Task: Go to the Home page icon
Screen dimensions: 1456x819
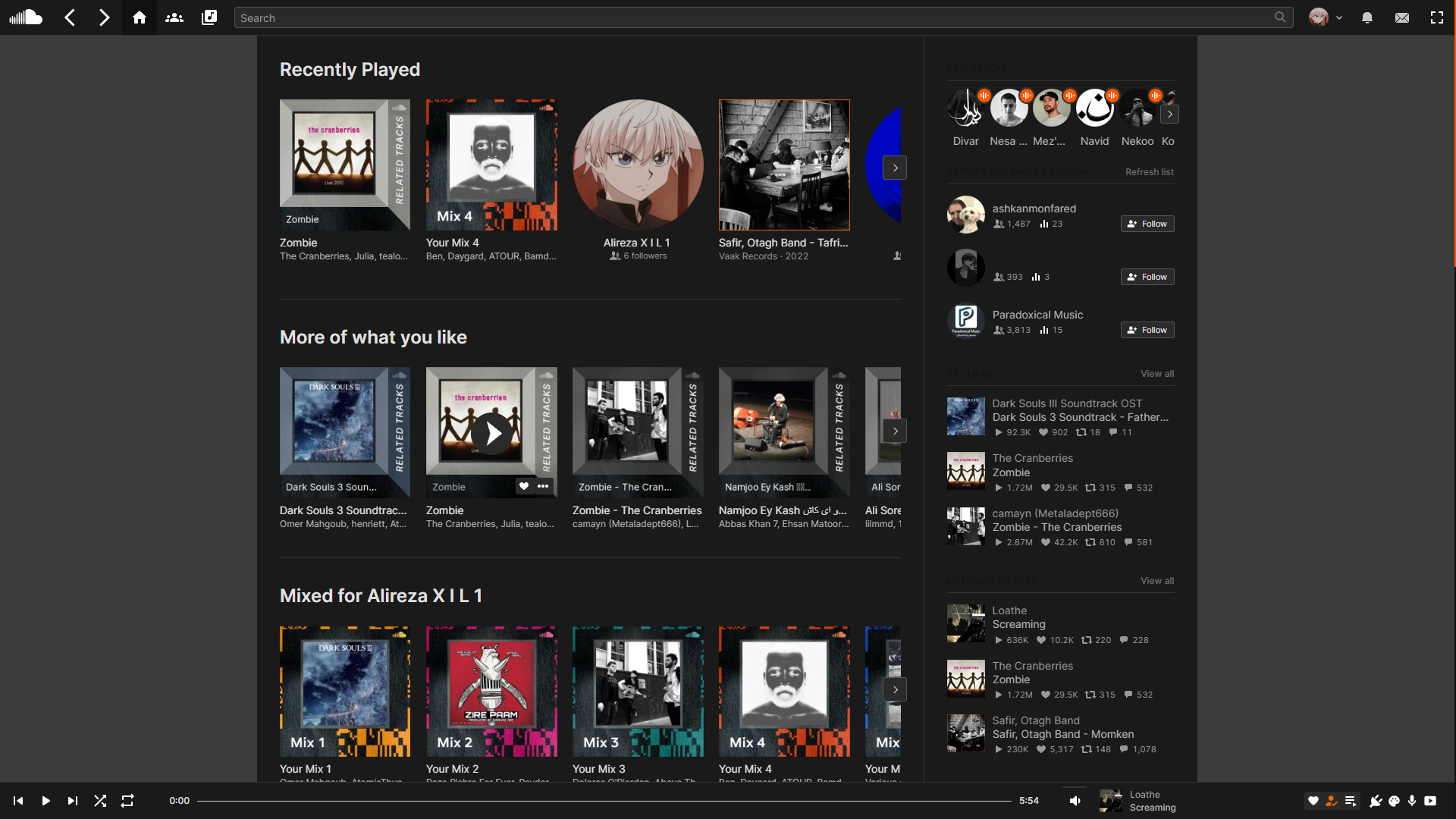Action: coord(140,17)
